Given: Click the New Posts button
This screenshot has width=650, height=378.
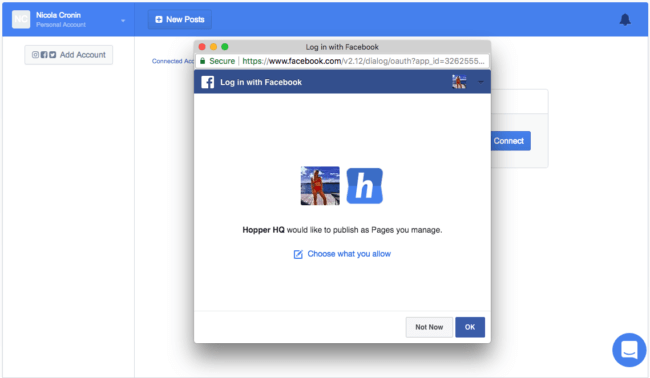Looking at the screenshot, I should pyautogui.click(x=180, y=19).
